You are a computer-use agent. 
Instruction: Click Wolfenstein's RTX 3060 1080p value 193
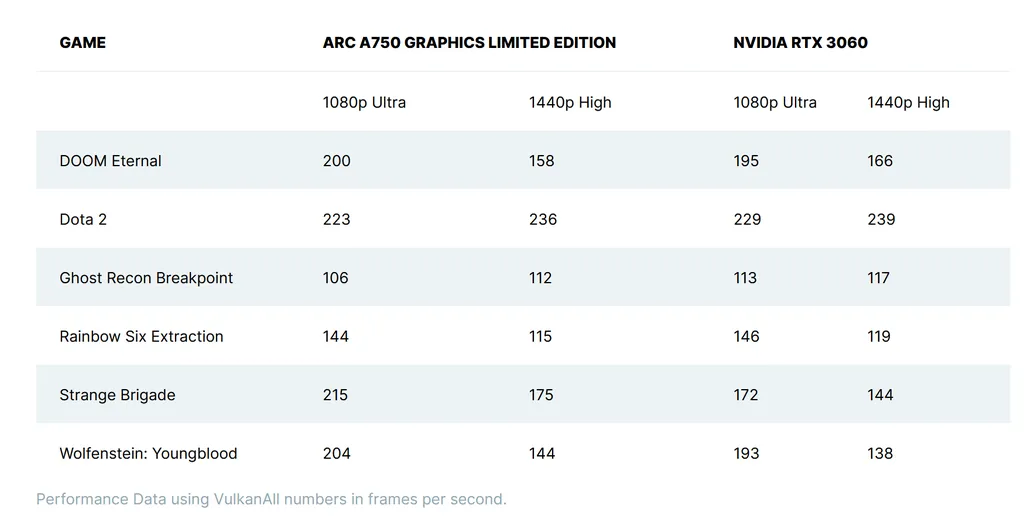tap(747, 454)
